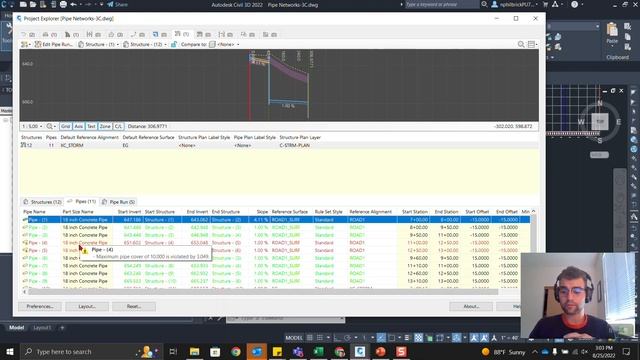Toggle the Grid option in profile view

click(65, 126)
